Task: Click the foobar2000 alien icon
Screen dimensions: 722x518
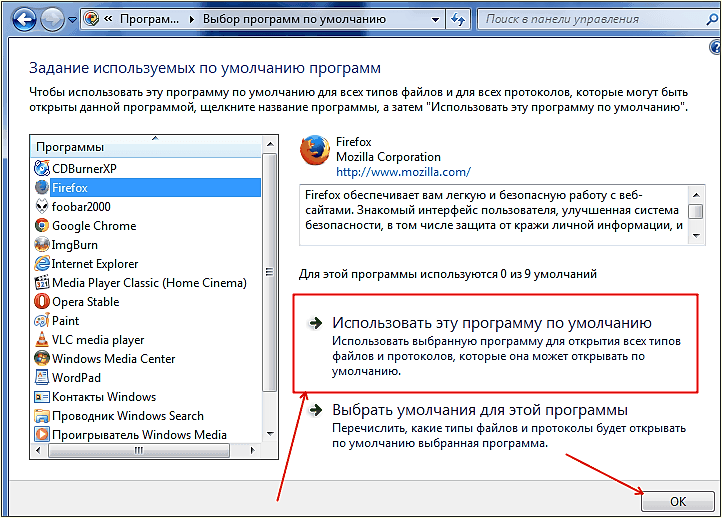Action: click(42, 207)
